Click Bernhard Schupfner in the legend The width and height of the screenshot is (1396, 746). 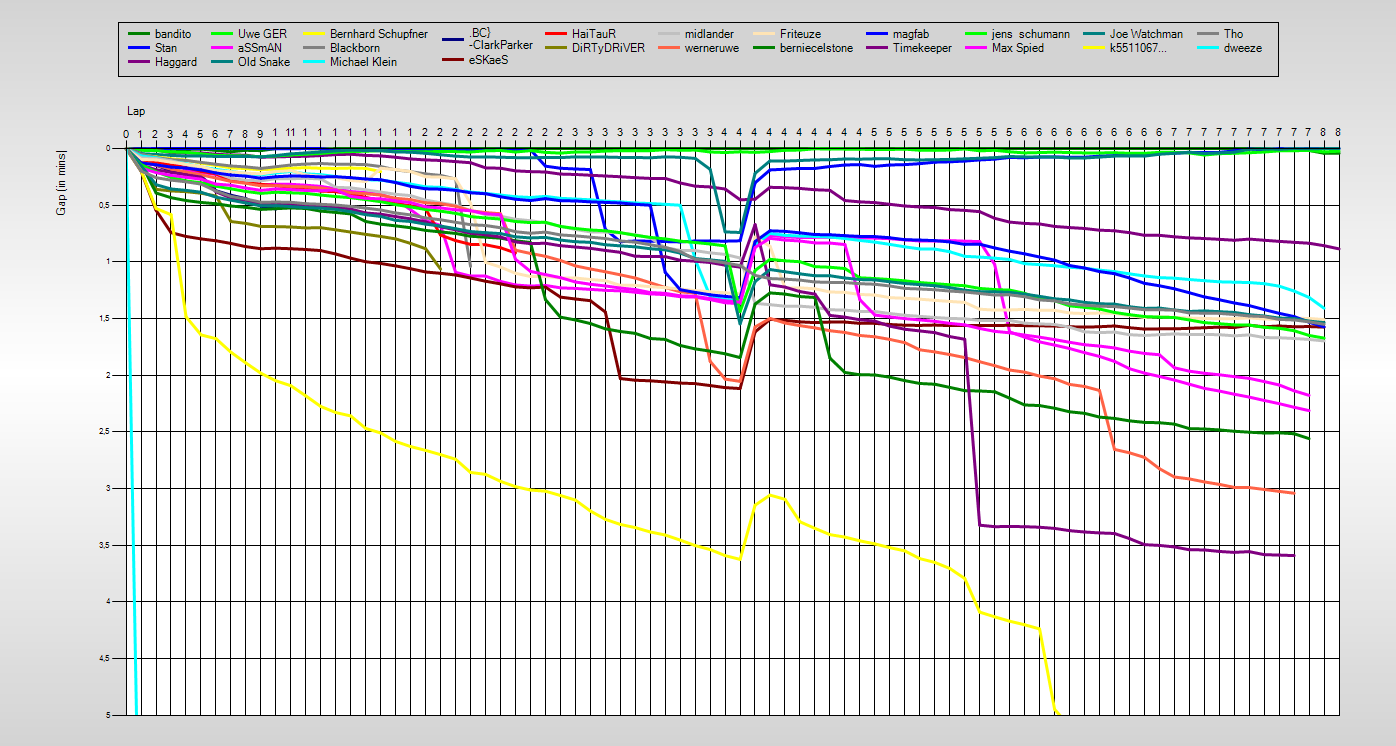[x=378, y=34]
